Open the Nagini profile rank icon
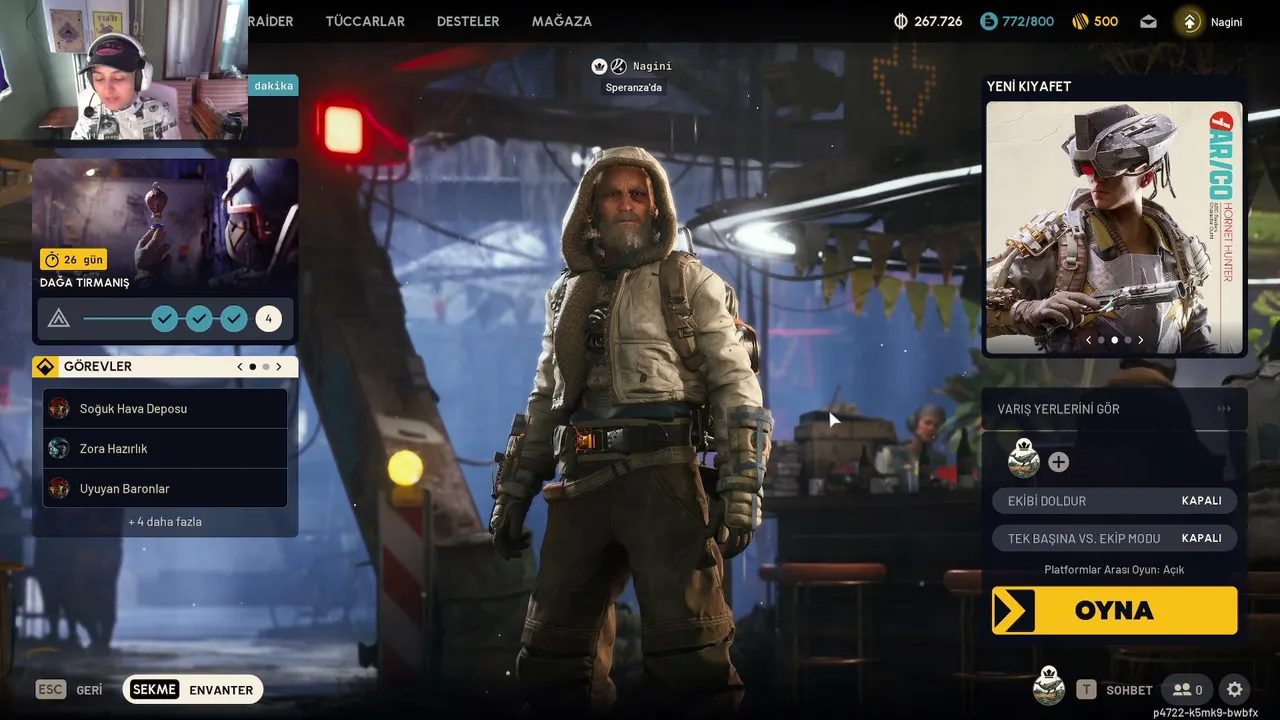Screen dimensions: 1280x720 click(1189, 21)
